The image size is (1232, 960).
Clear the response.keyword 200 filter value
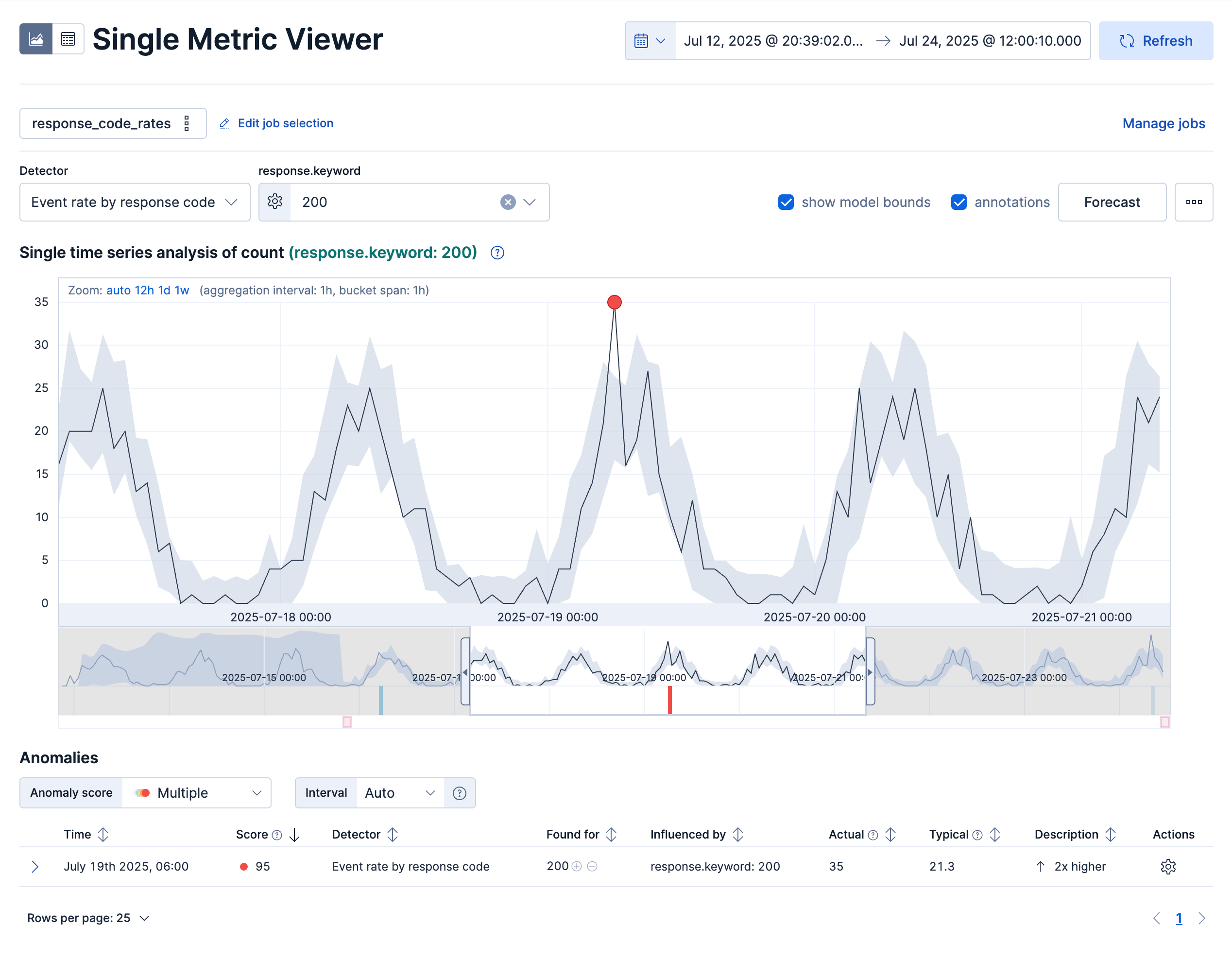click(x=507, y=202)
